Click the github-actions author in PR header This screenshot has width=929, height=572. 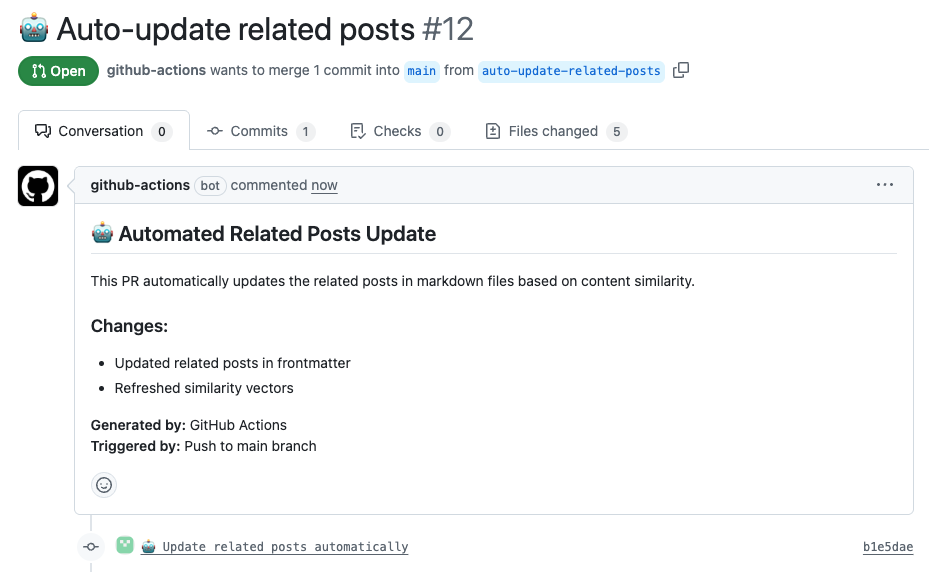156,70
